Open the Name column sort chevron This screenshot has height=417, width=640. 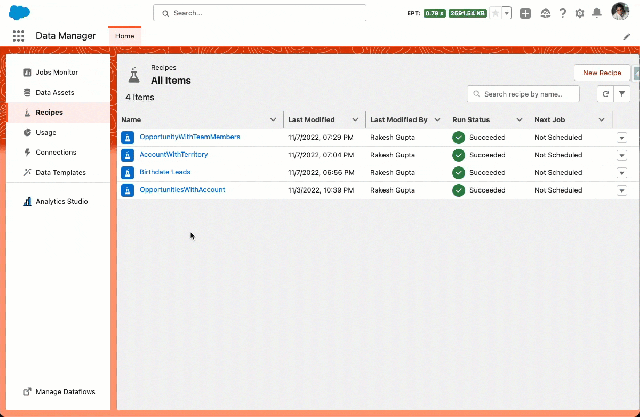[x=273, y=120]
